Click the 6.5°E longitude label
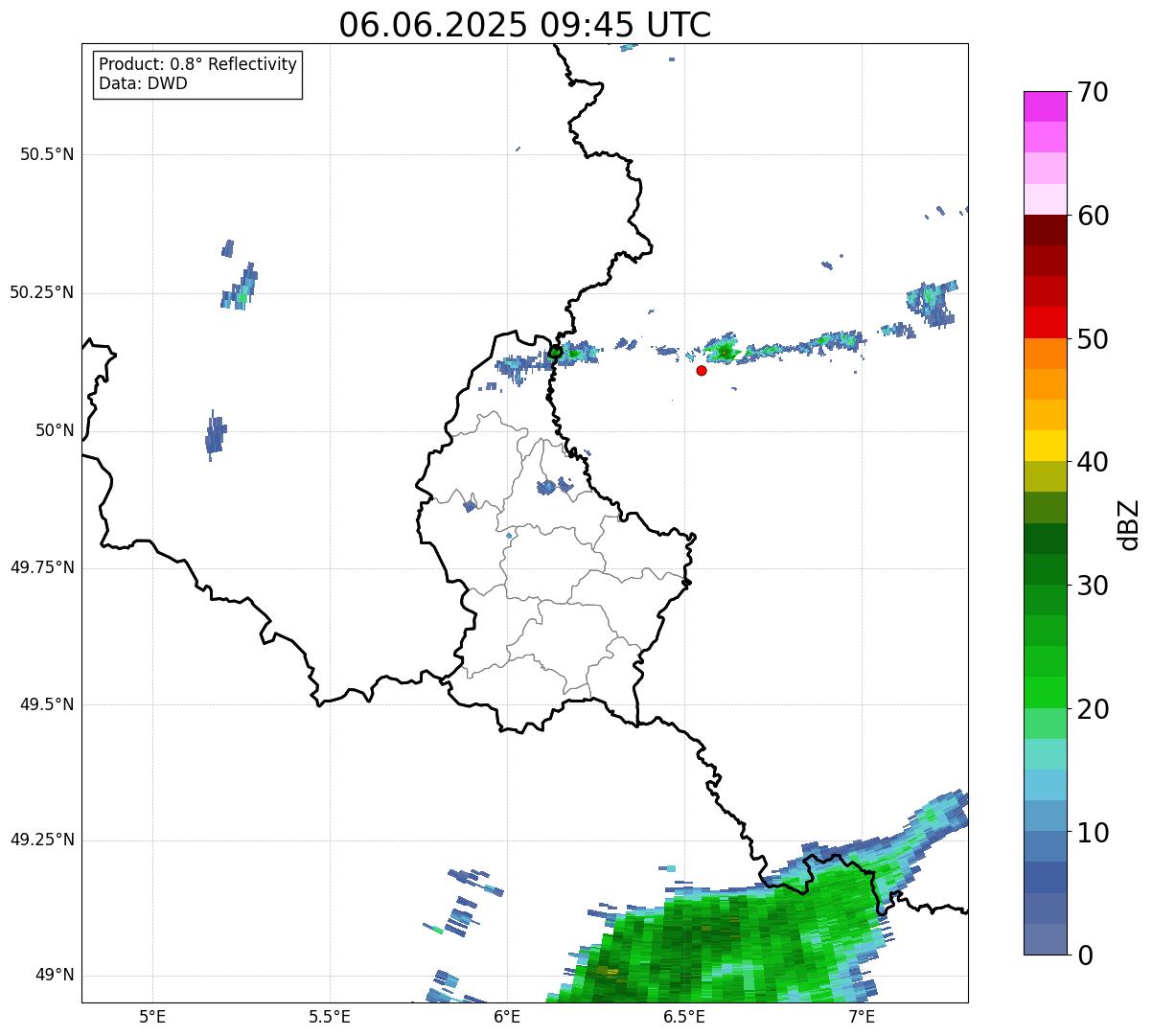Image resolution: width=1152 pixels, height=1036 pixels. click(684, 1017)
